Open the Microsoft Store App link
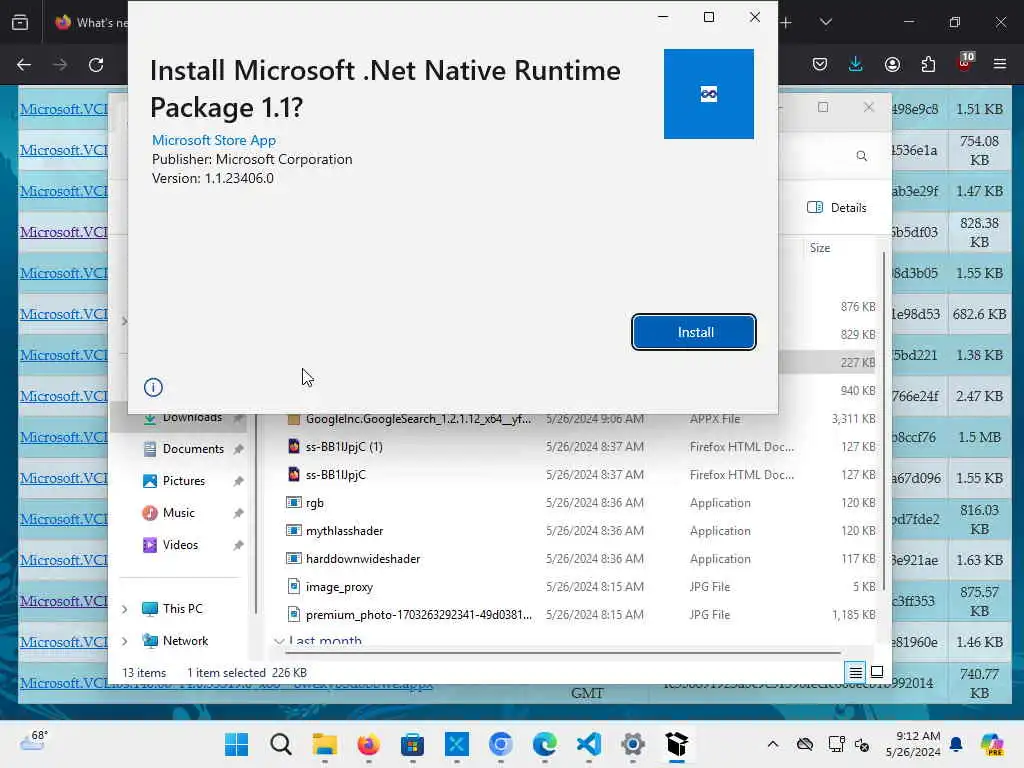Screen dimensions: 1024x768 click(x=214, y=140)
